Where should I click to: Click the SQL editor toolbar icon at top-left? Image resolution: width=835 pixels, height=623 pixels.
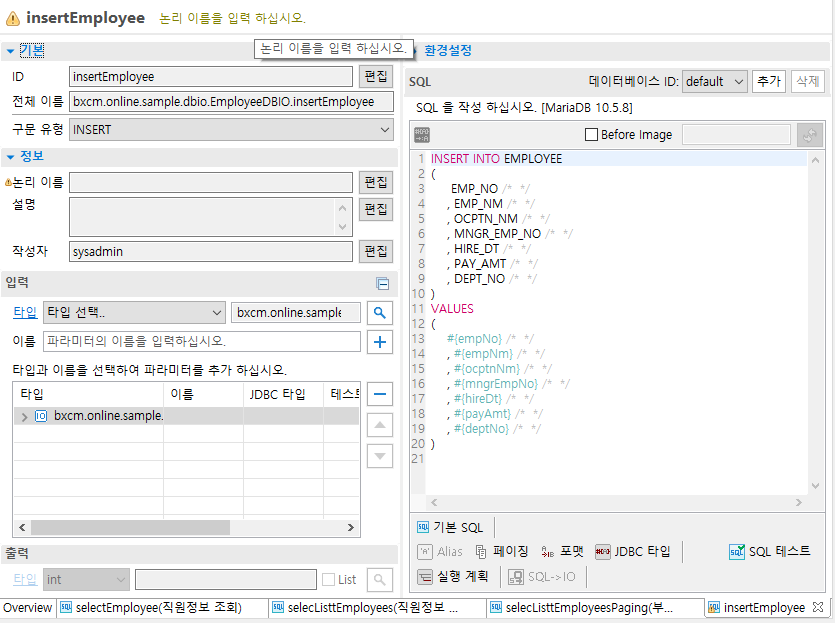(422, 134)
